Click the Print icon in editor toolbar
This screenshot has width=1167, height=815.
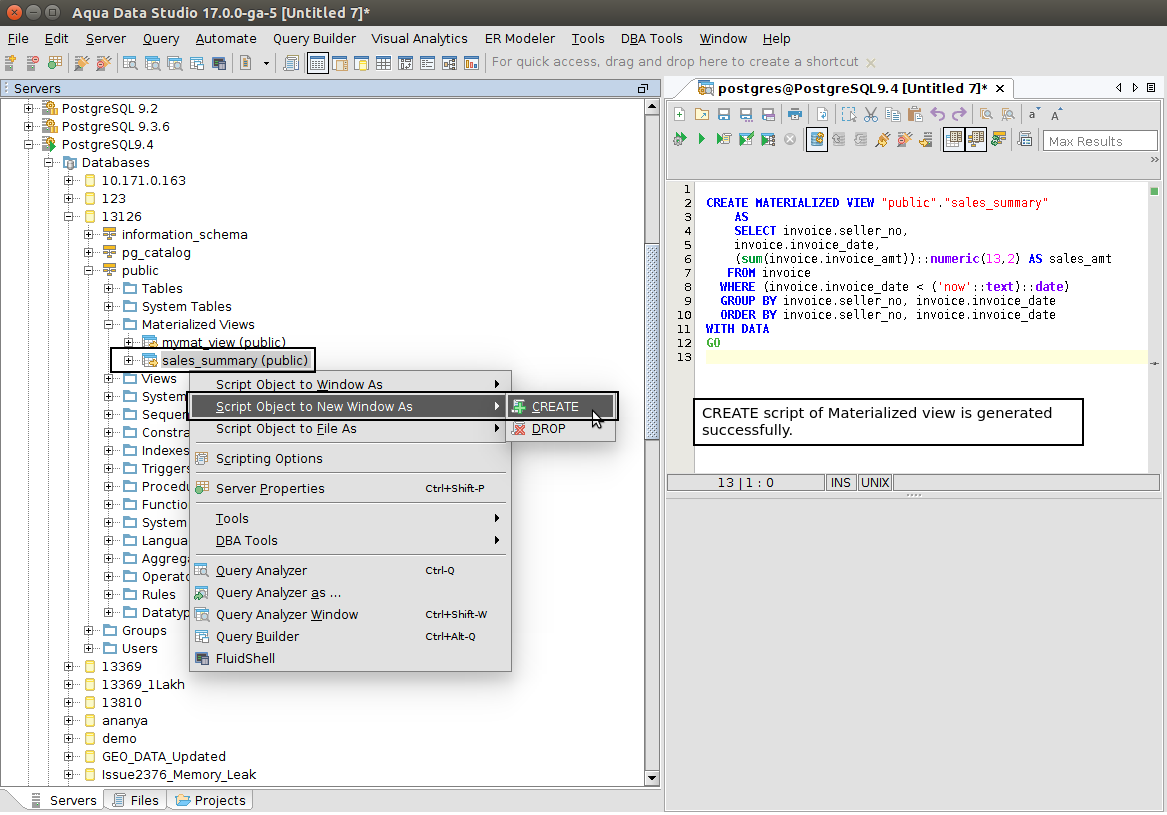point(794,114)
